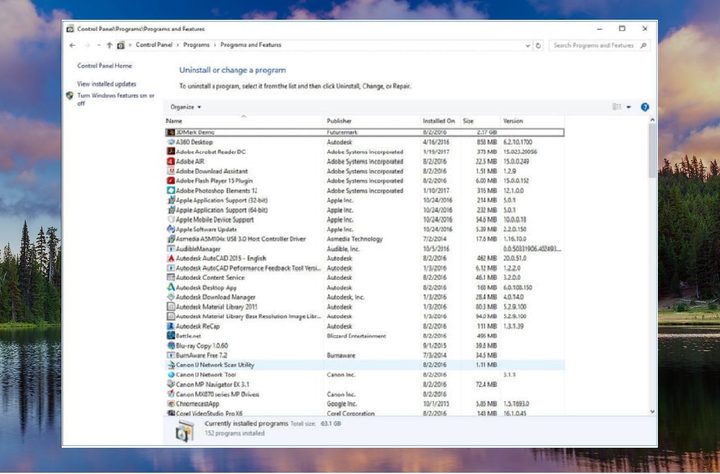Screen dimensions: 720x474
Task: Open View installed updates link
Action: tap(107, 84)
